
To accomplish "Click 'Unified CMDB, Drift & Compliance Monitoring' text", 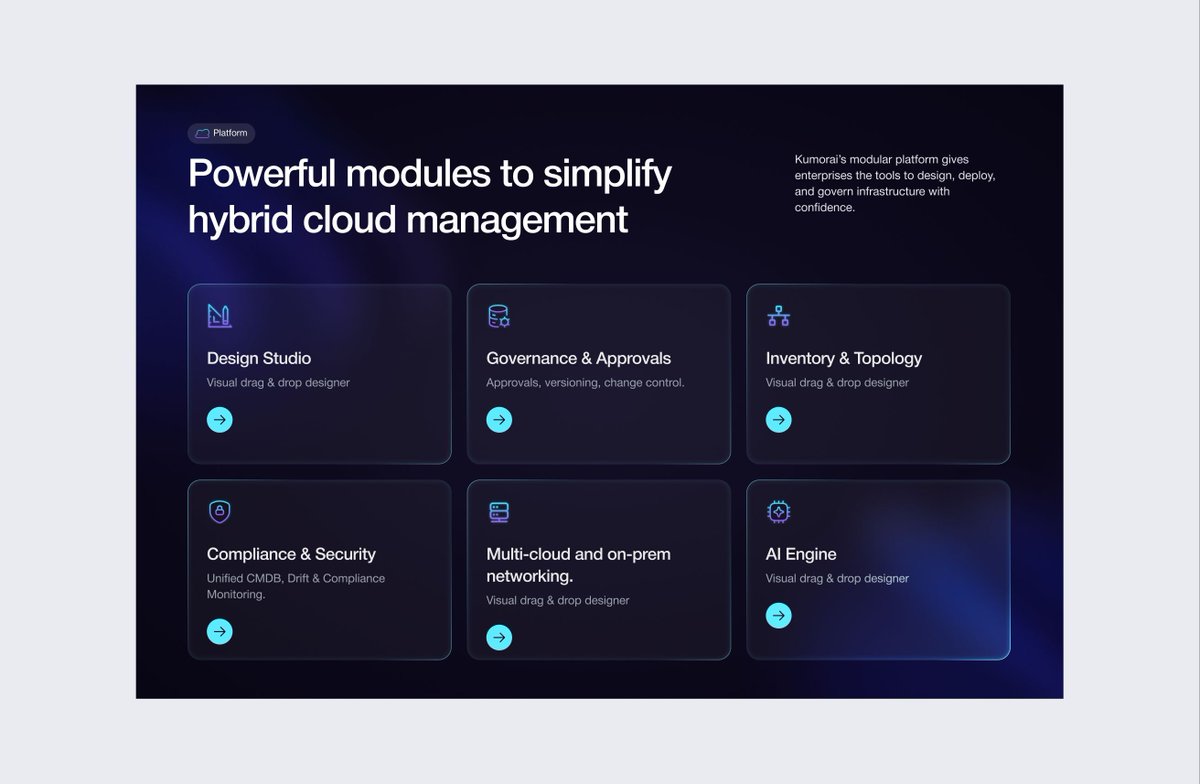I will coord(296,586).
